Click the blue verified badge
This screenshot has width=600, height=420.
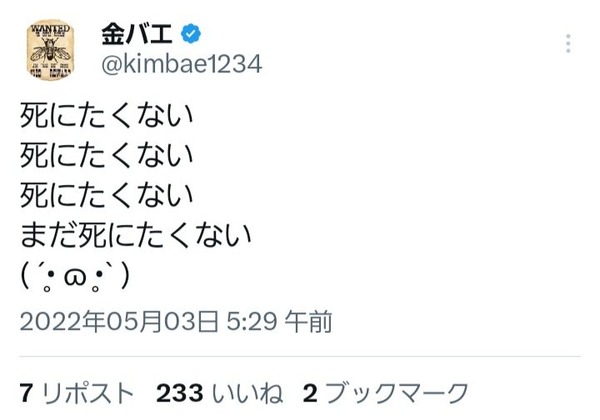[x=191, y=33]
